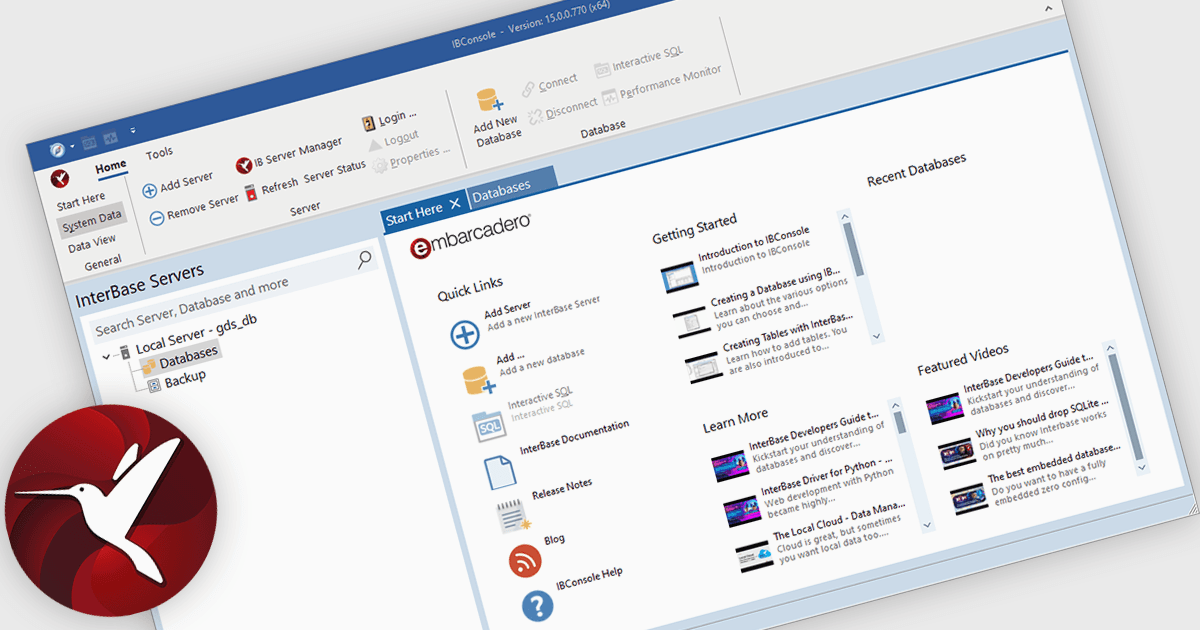This screenshot has height=630, width=1200.
Task: Switch to the Tools ribbon tab
Action: [x=159, y=153]
